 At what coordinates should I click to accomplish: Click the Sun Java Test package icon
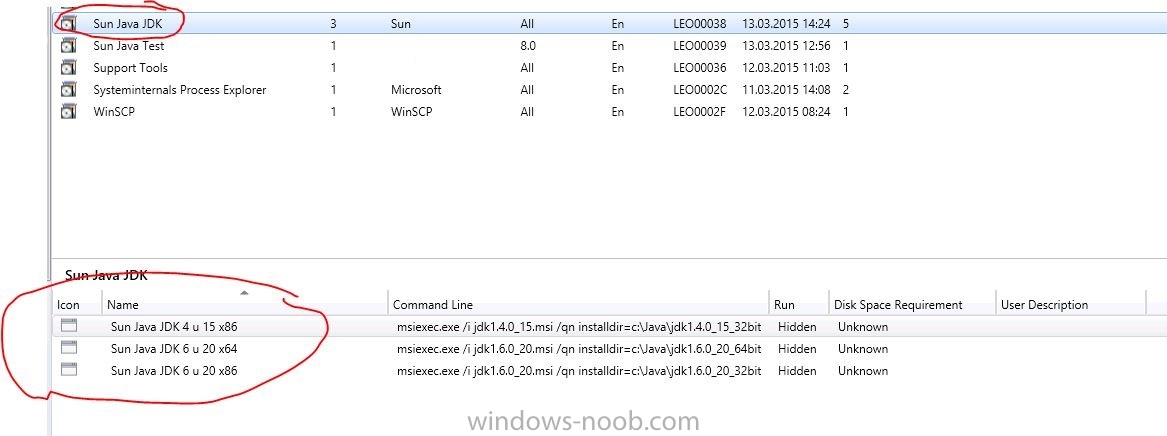[x=68, y=46]
